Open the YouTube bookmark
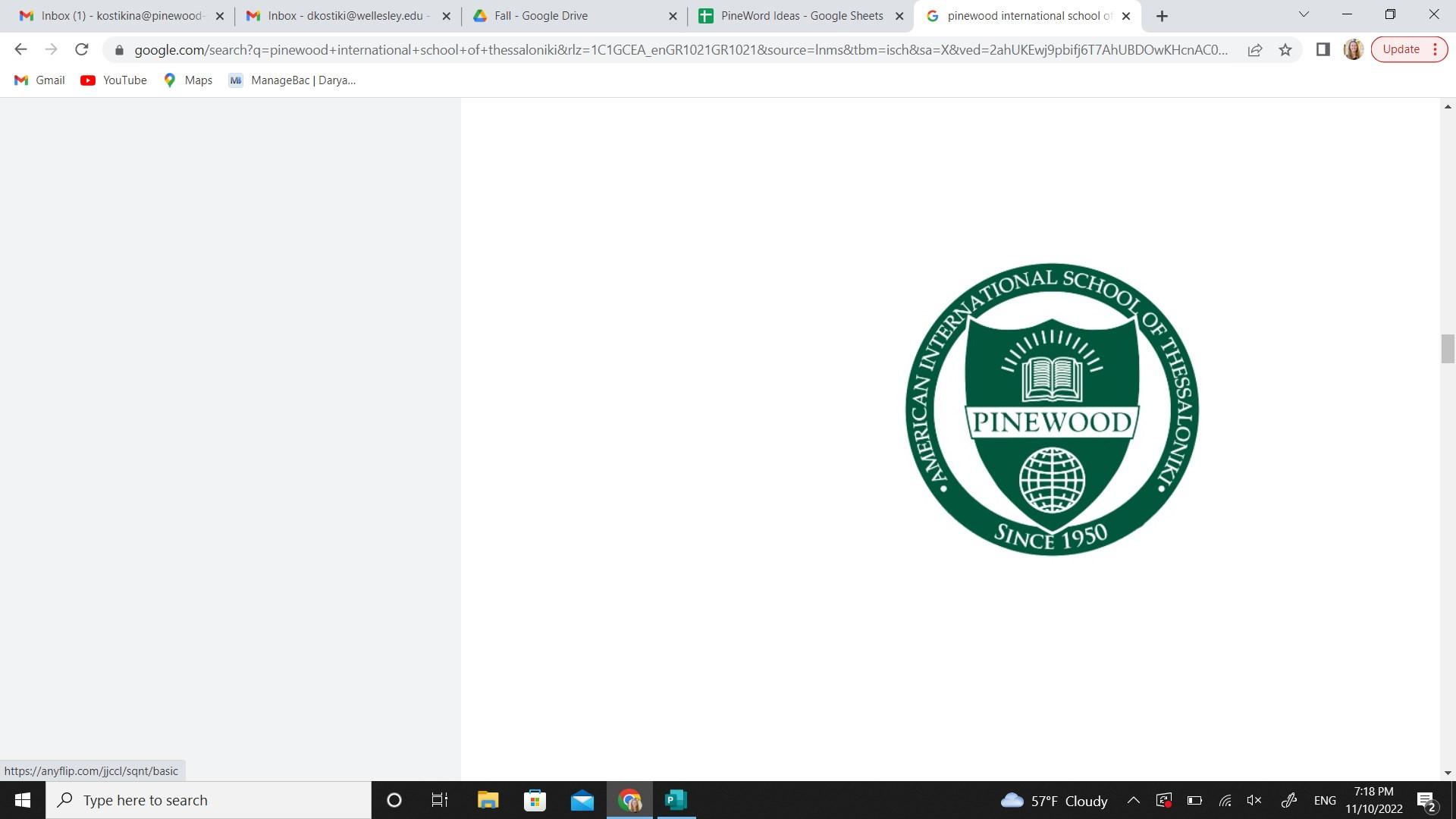The width and height of the screenshot is (1456, 819). pos(114,80)
